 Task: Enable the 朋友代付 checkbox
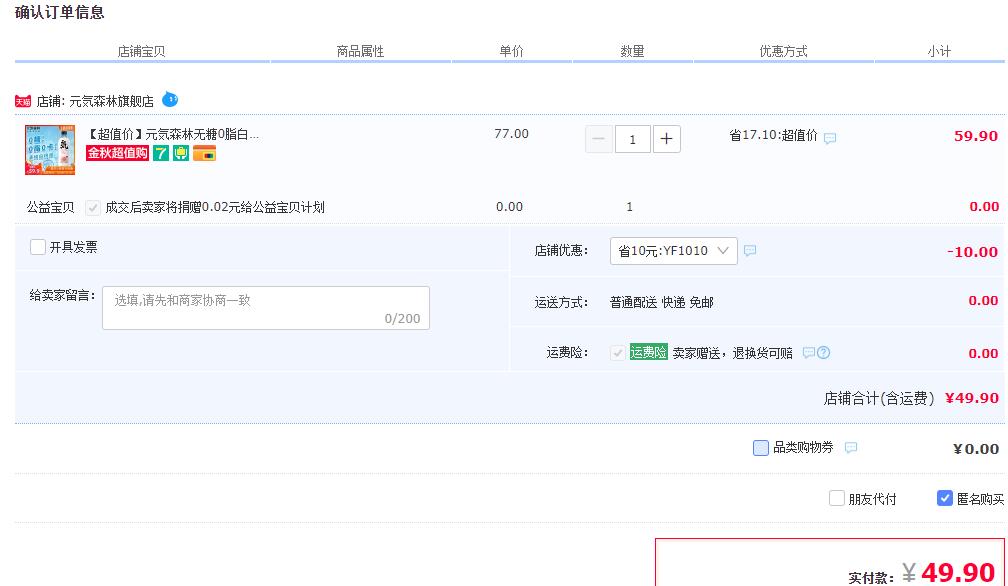836,498
